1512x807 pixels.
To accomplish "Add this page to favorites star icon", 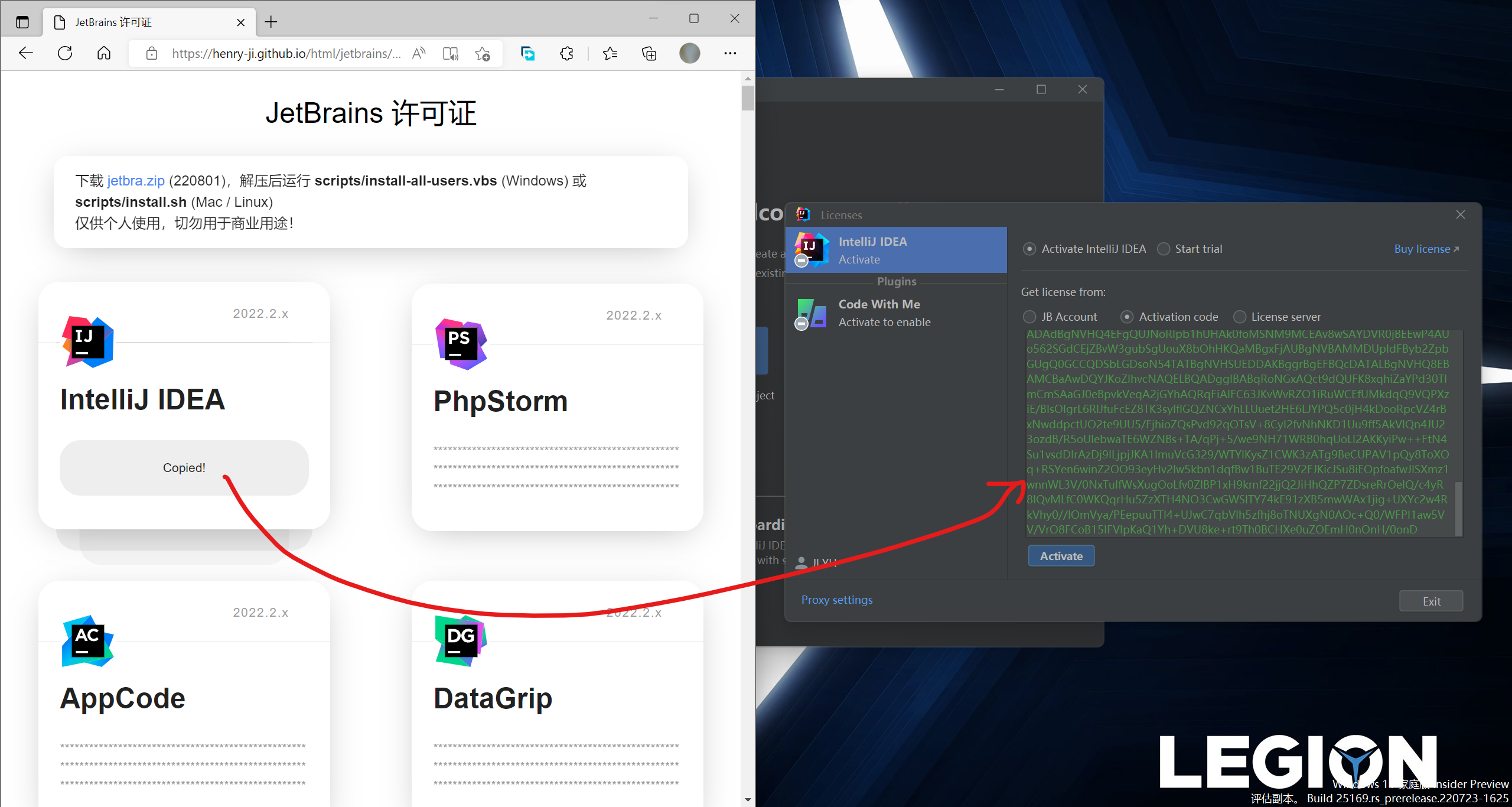I will (483, 54).
